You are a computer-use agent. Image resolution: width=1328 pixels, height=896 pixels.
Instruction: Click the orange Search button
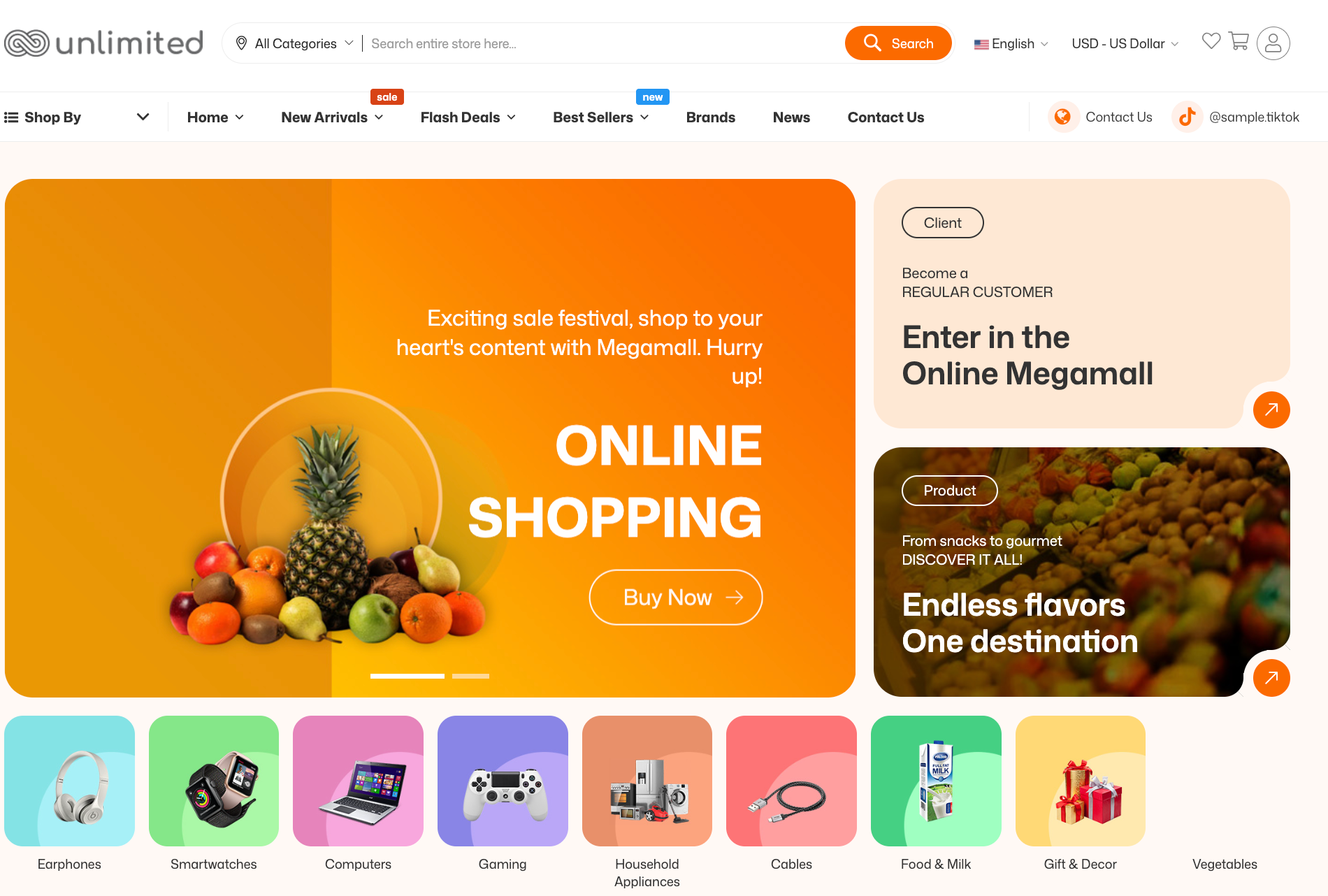(898, 43)
